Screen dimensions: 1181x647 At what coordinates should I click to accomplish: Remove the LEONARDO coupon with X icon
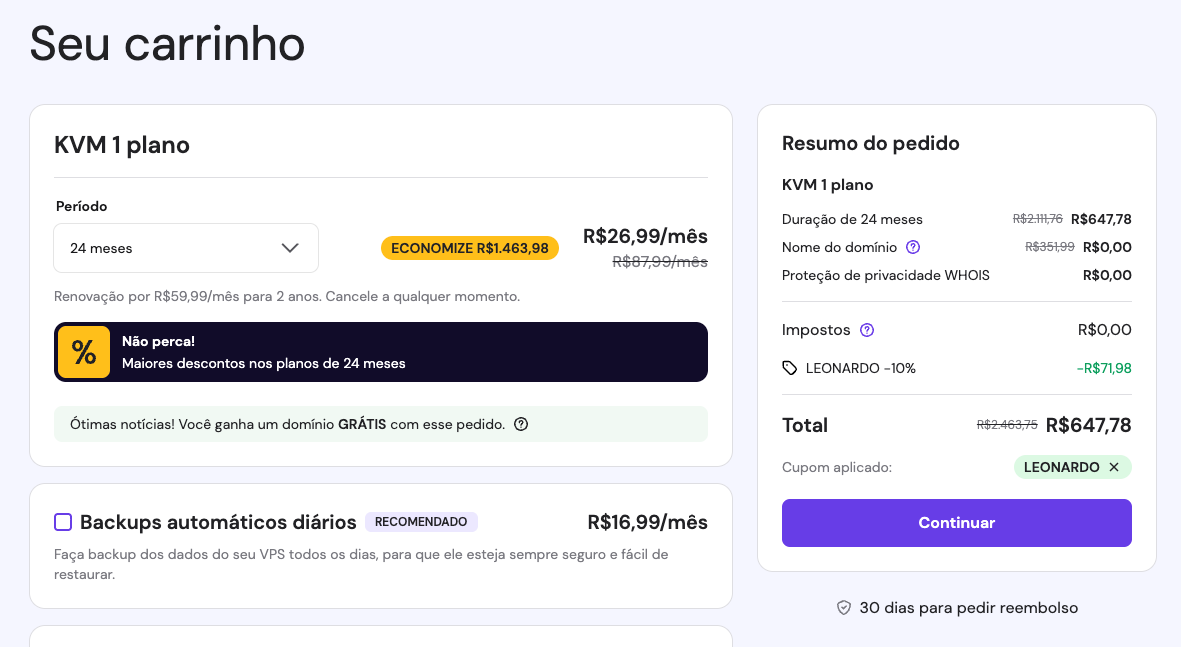tap(1114, 467)
